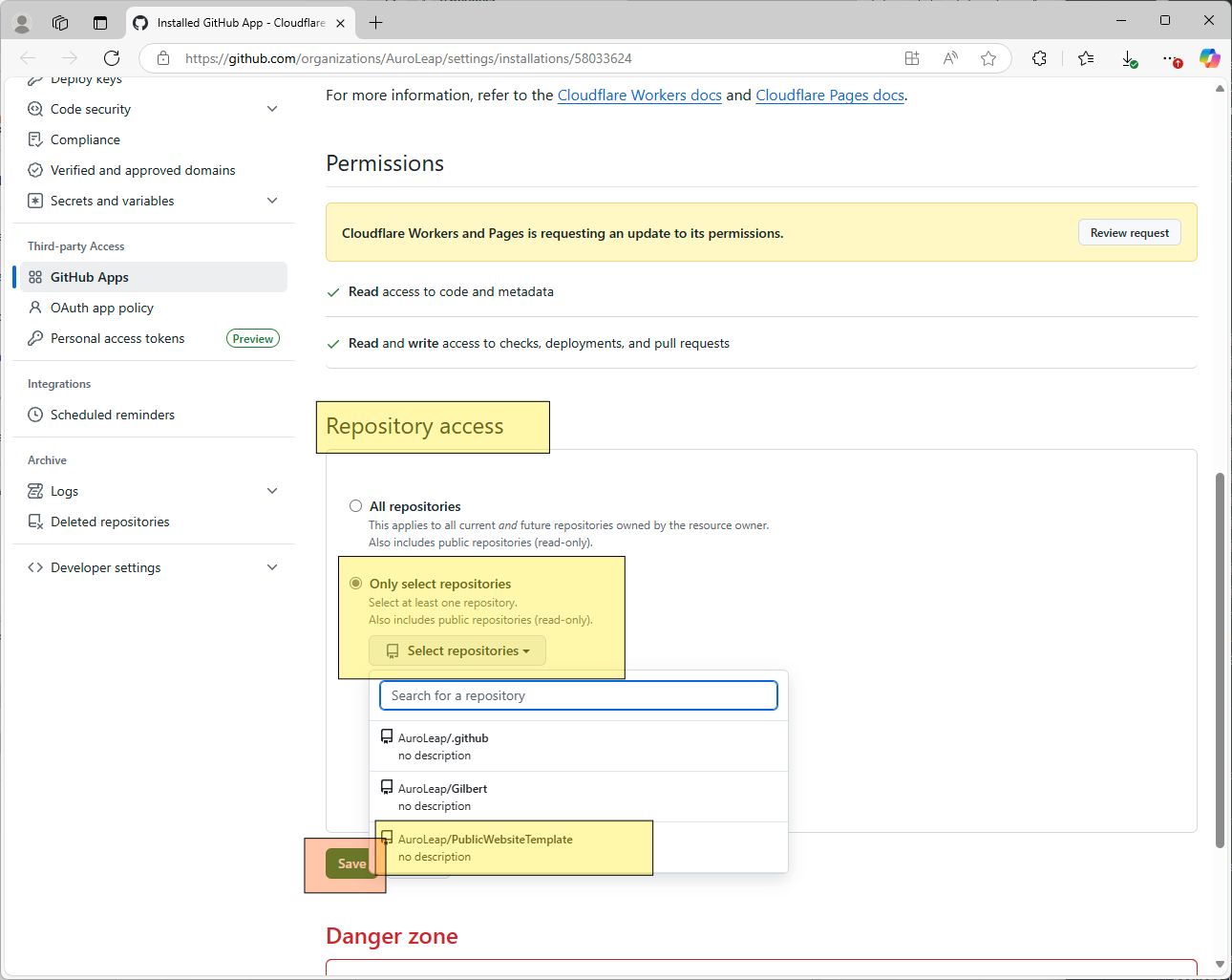This screenshot has height=980, width=1232.
Task: Open the Copilot icon in toolbar
Action: [1209, 58]
